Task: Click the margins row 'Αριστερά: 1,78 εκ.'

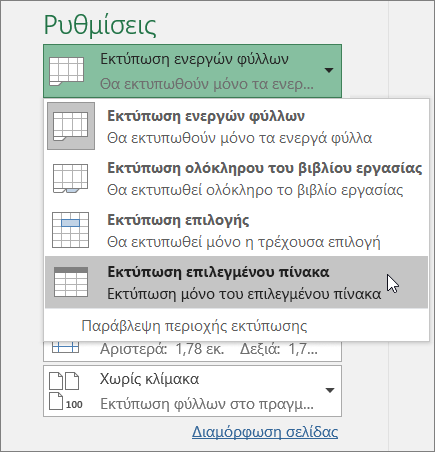Action: point(192,351)
